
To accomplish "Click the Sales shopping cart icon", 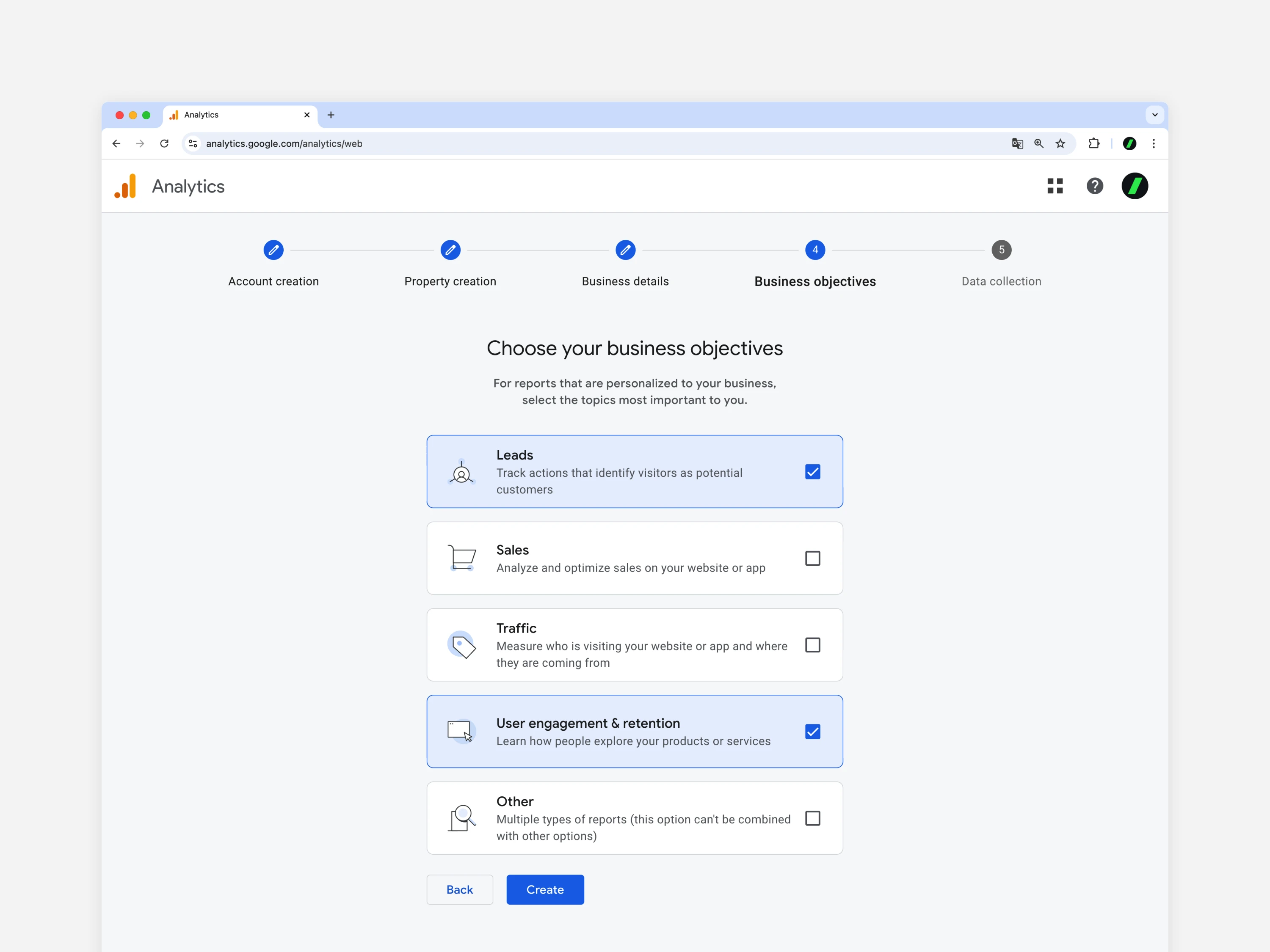I will pyautogui.click(x=461, y=558).
